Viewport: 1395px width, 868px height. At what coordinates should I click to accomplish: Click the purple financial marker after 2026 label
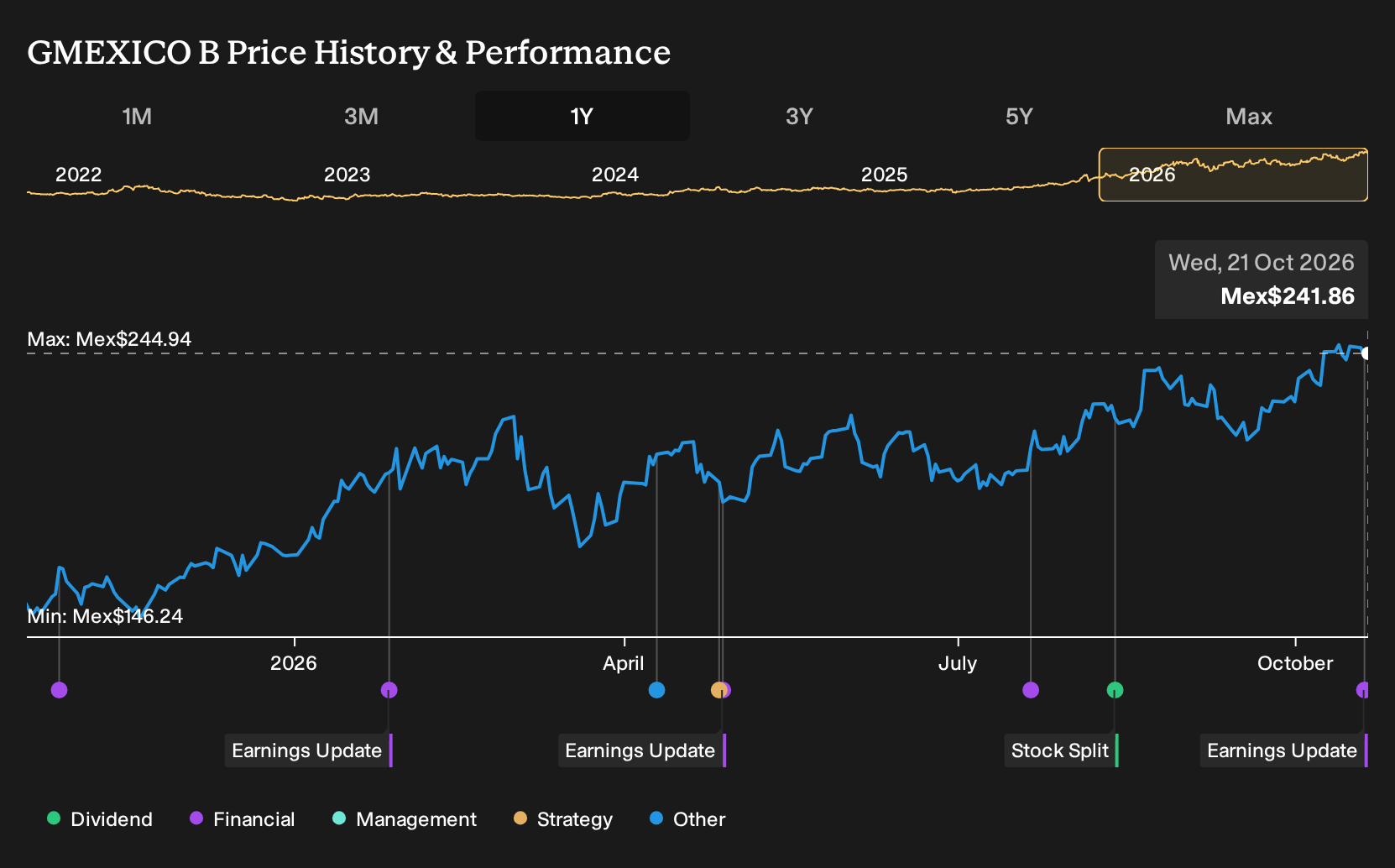click(389, 690)
